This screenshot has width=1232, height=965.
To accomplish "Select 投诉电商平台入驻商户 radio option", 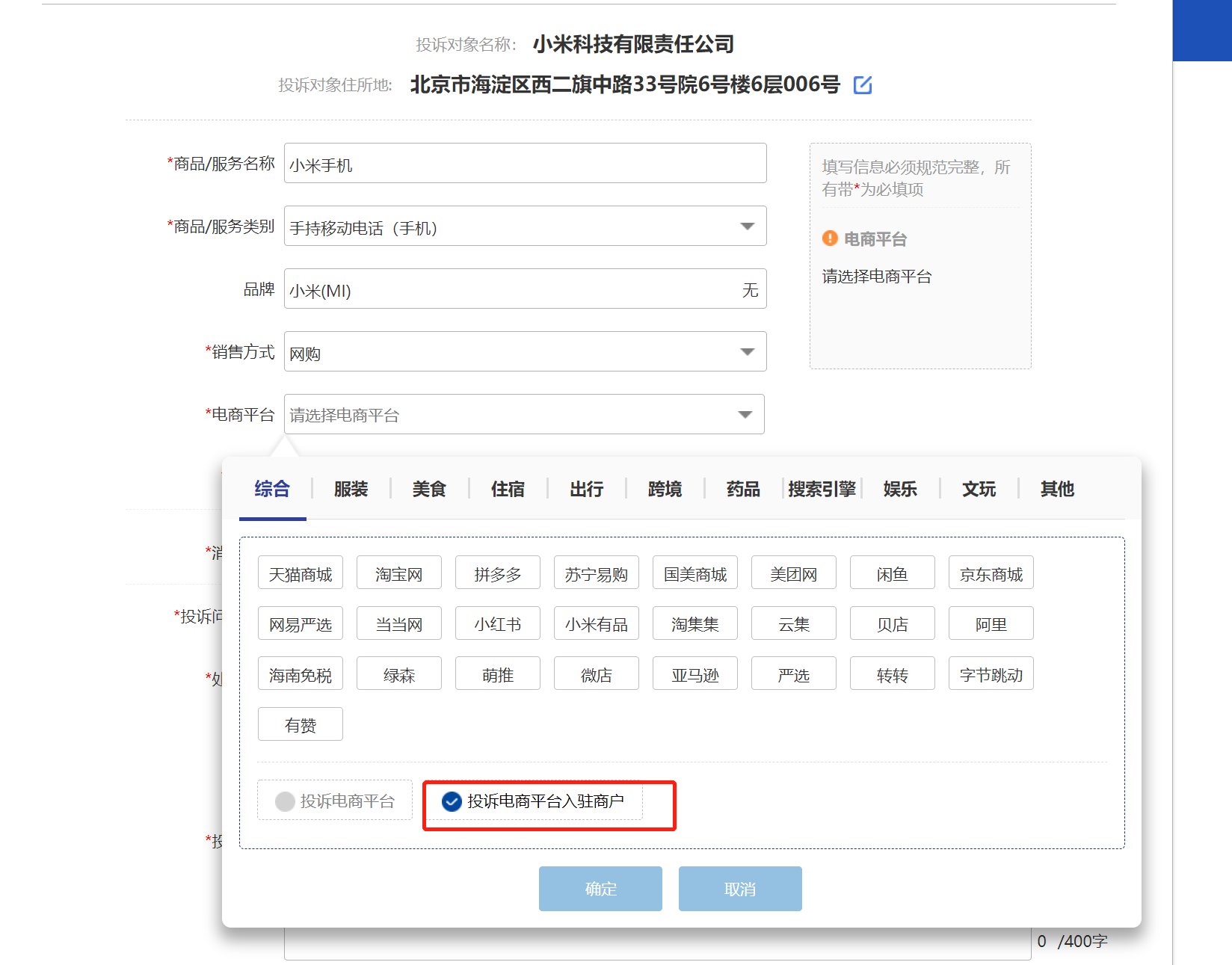I will (x=532, y=801).
